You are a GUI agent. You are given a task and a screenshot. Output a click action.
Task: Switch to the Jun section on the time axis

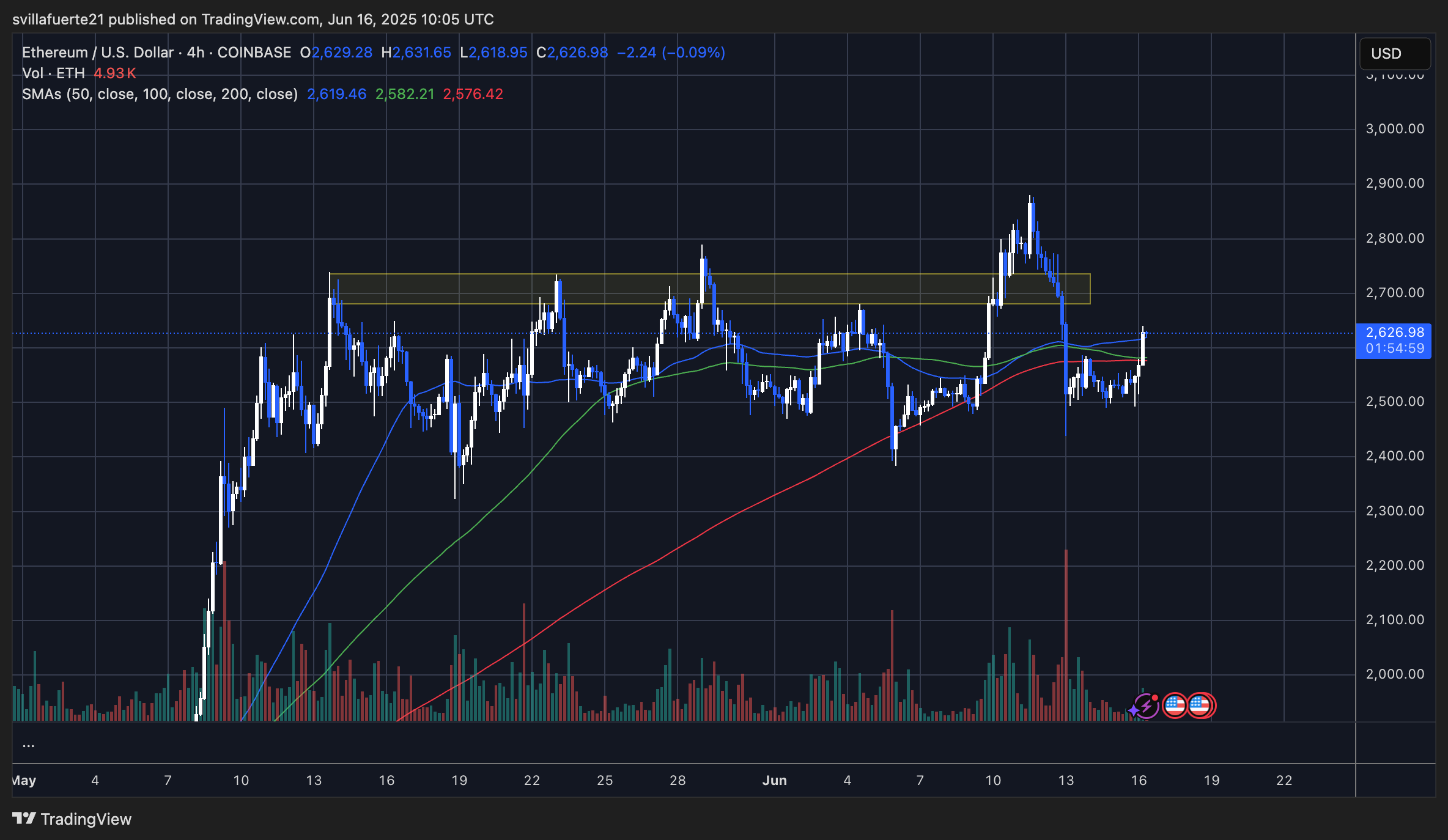775,780
